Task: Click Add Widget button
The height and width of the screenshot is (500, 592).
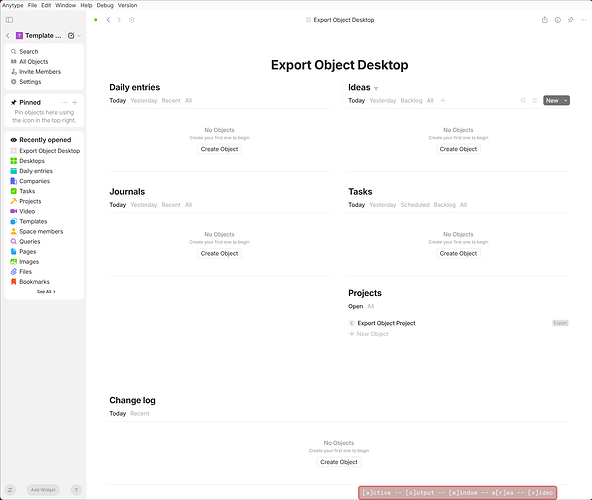Action: click(43, 490)
